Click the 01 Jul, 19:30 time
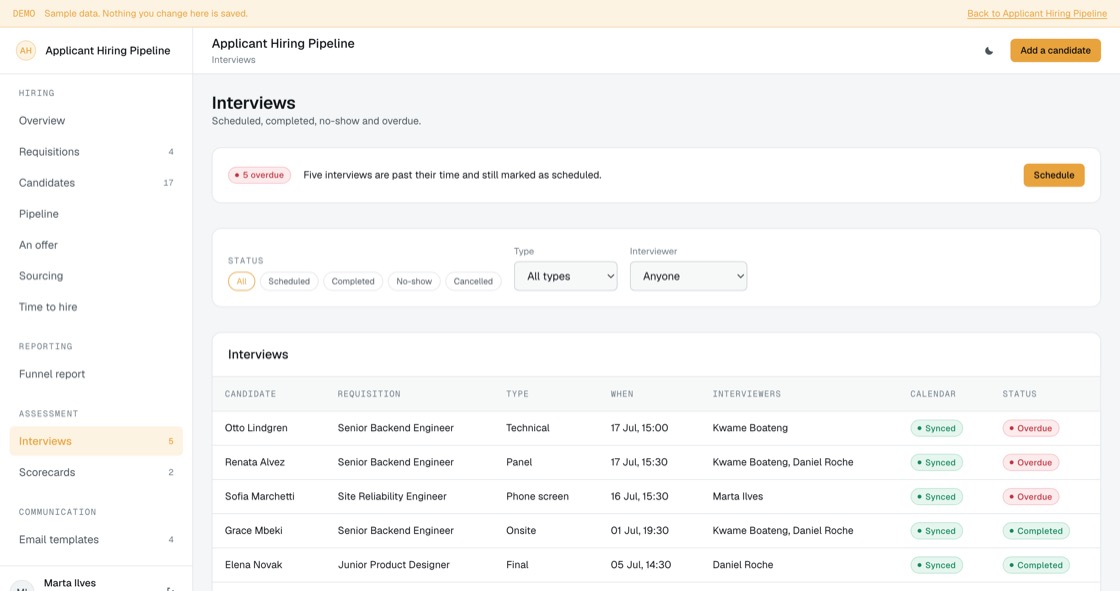1120x591 pixels. (639, 531)
